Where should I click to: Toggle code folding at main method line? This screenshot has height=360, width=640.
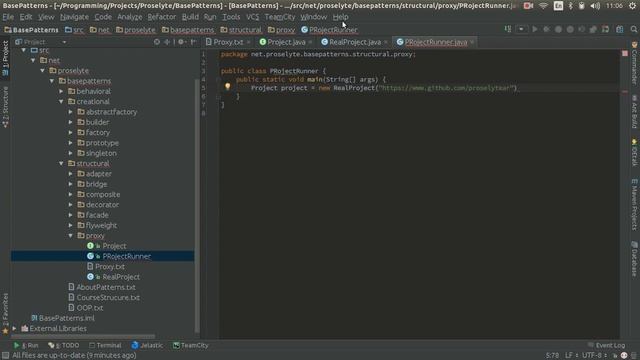click(x=218, y=80)
